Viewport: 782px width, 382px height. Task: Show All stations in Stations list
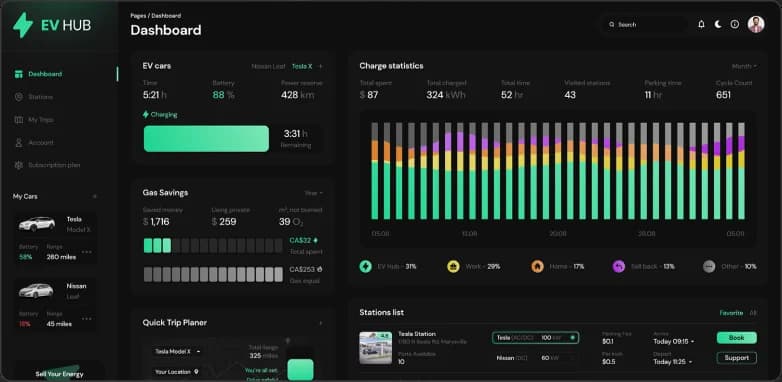click(753, 313)
